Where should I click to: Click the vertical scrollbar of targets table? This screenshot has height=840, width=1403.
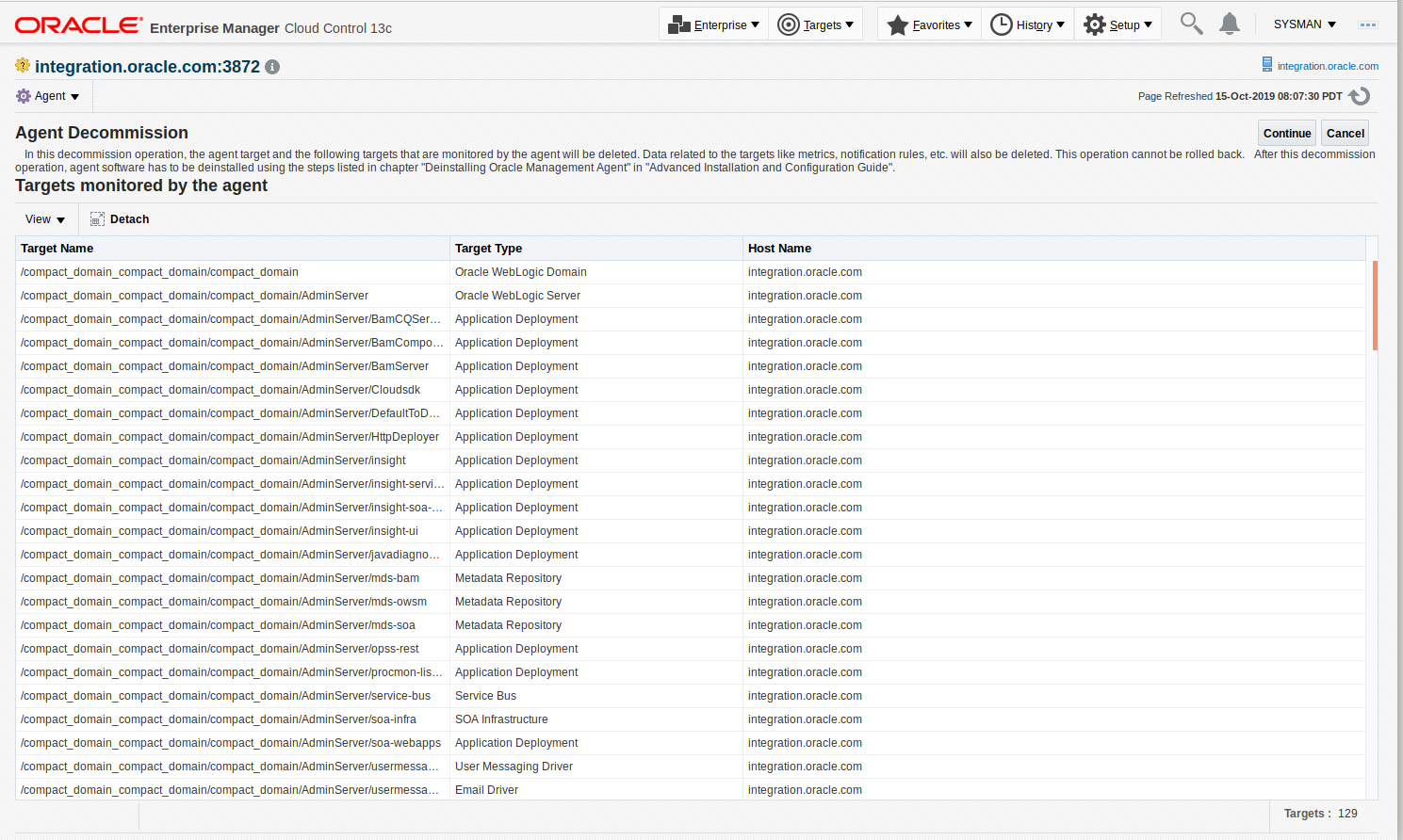[1375, 306]
